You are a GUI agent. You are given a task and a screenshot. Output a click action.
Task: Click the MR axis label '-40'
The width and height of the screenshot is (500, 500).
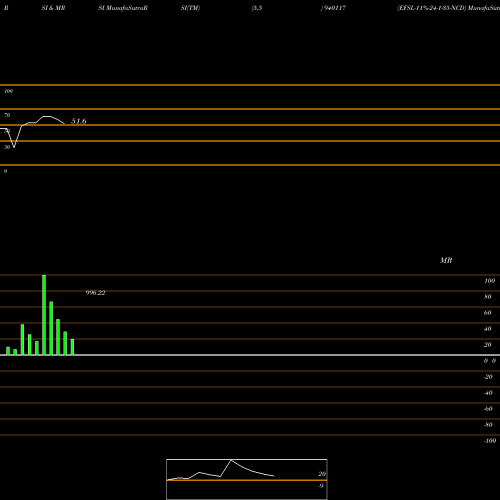488,393
